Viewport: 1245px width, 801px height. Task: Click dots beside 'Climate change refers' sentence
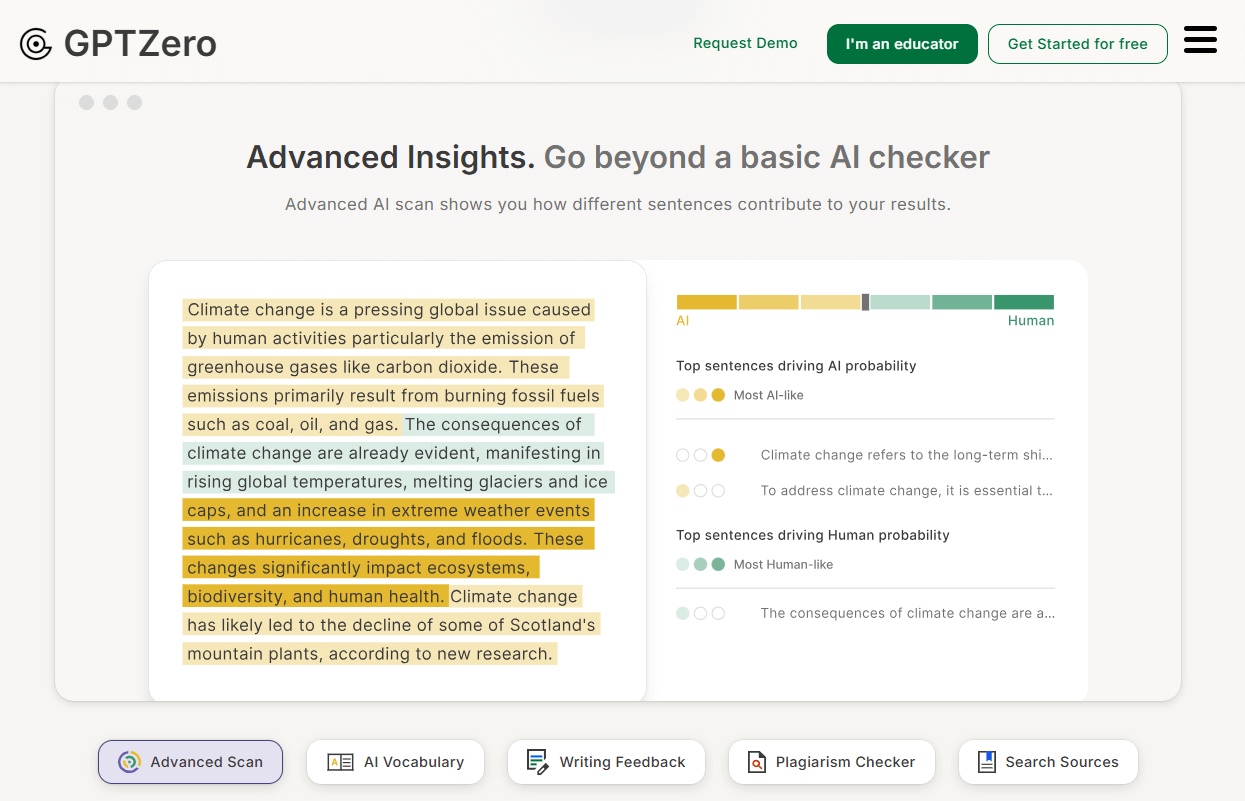tap(700, 455)
